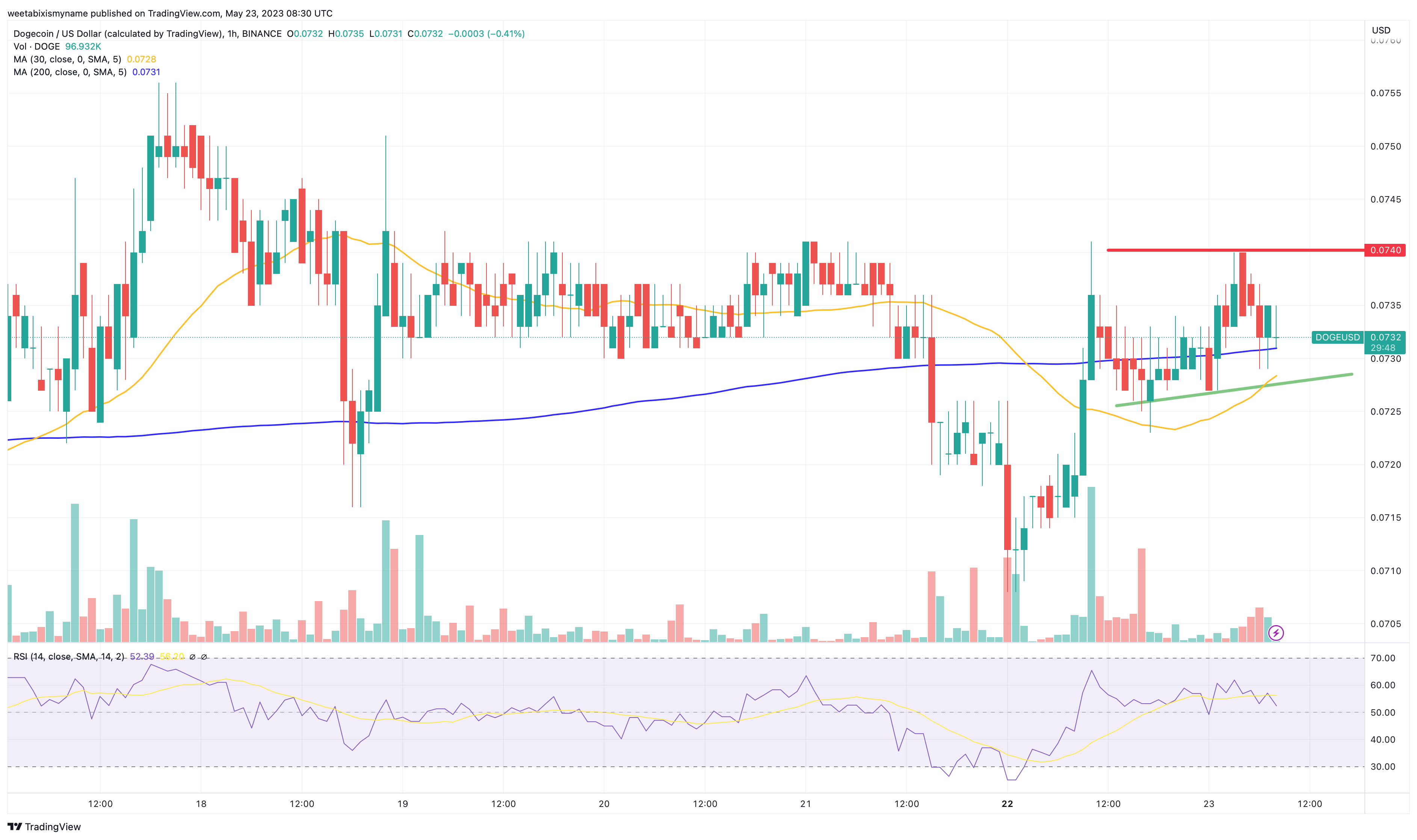
Task: Click the countdown timer 29:48
Action: tap(1383, 348)
